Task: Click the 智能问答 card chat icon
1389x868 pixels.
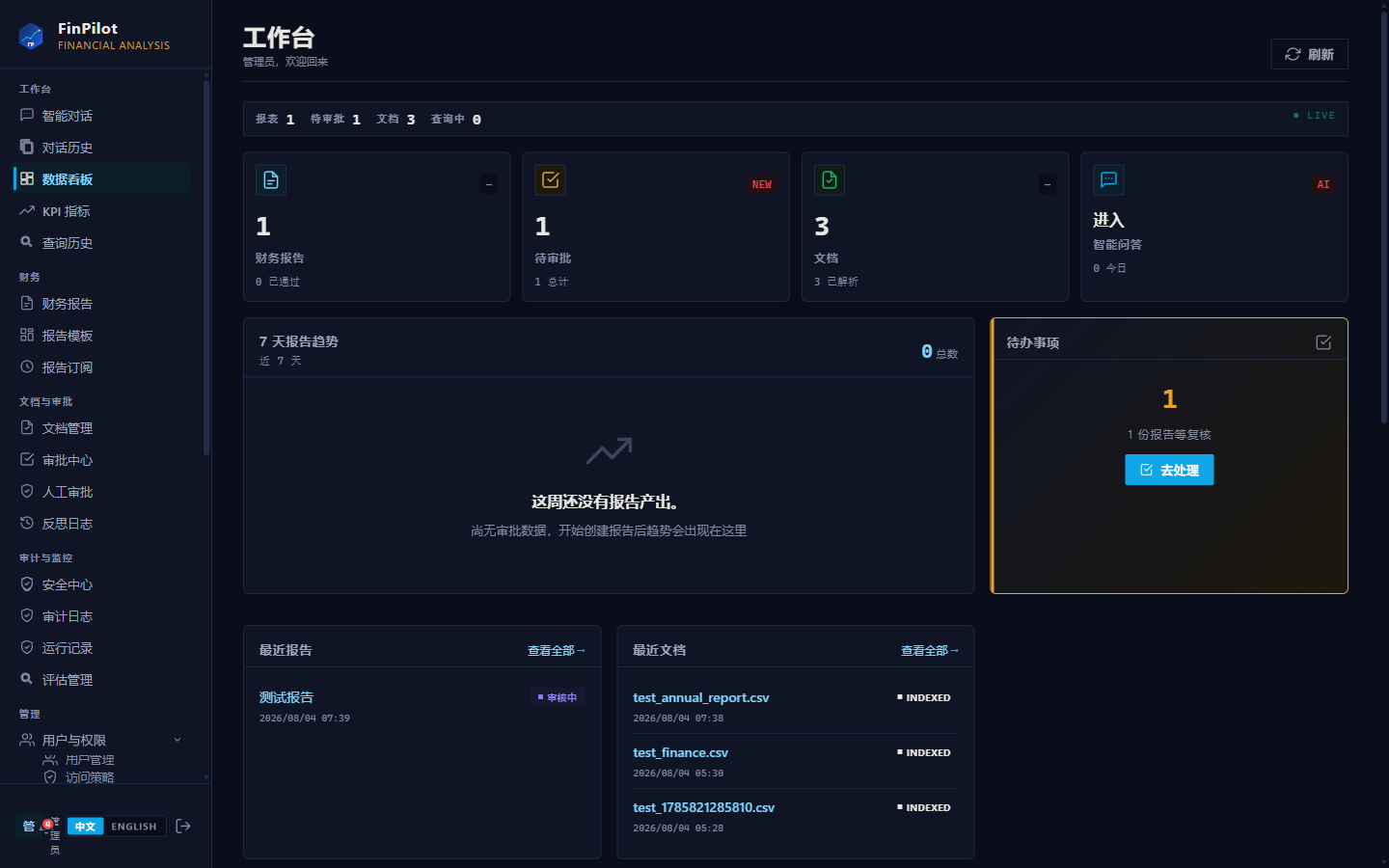Action: tap(1108, 180)
